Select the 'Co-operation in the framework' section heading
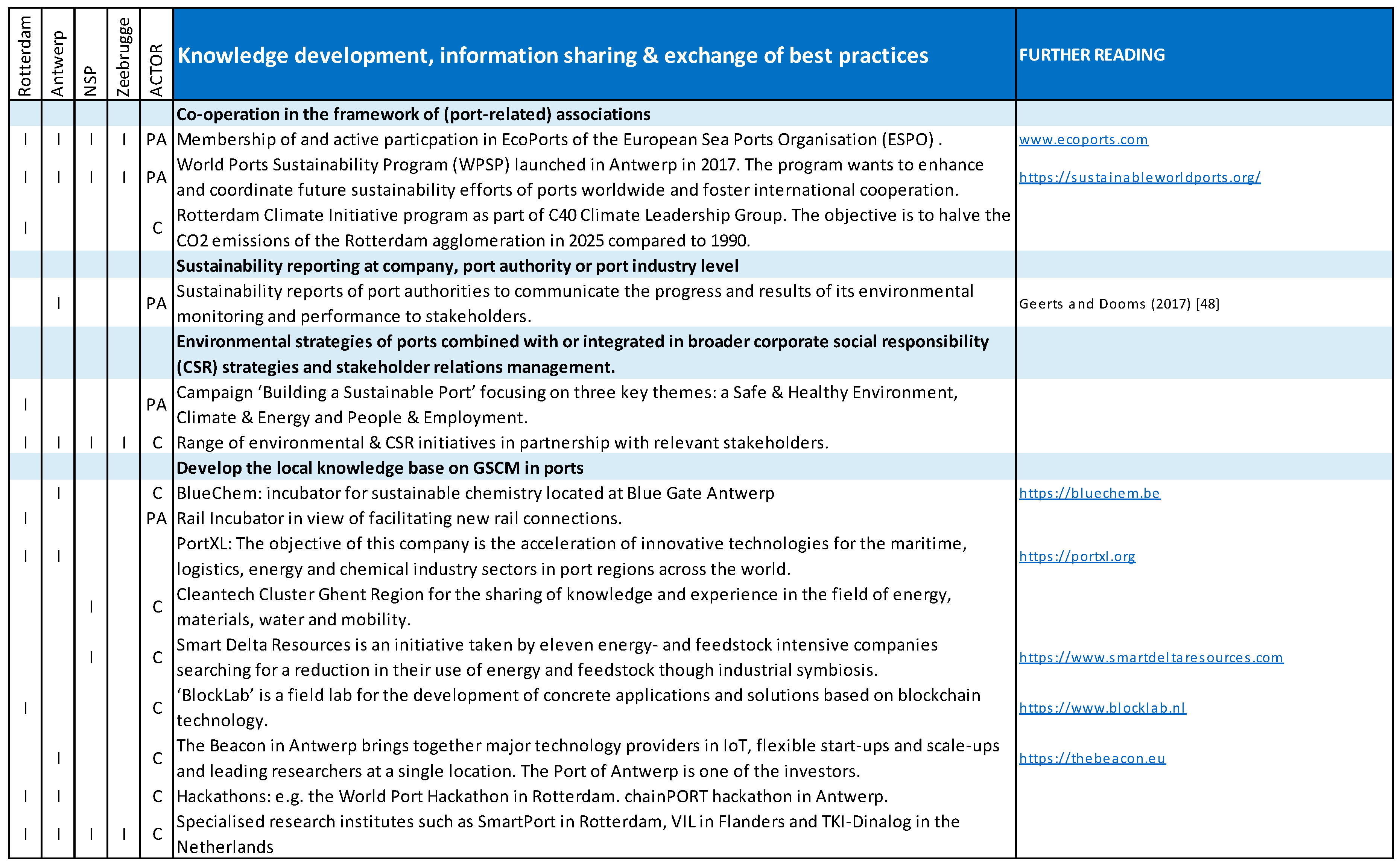1400x865 pixels. click(x=413, y=114)
